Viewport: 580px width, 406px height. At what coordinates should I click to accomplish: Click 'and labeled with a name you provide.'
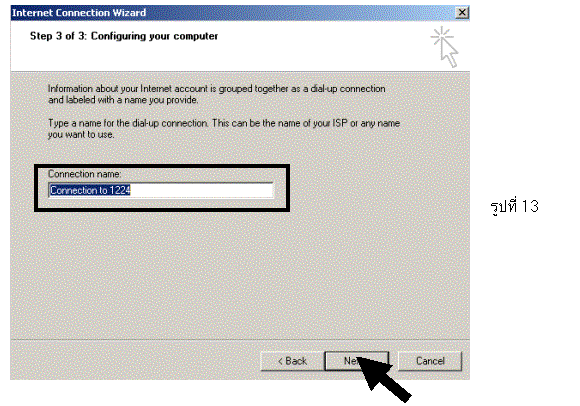123,100
